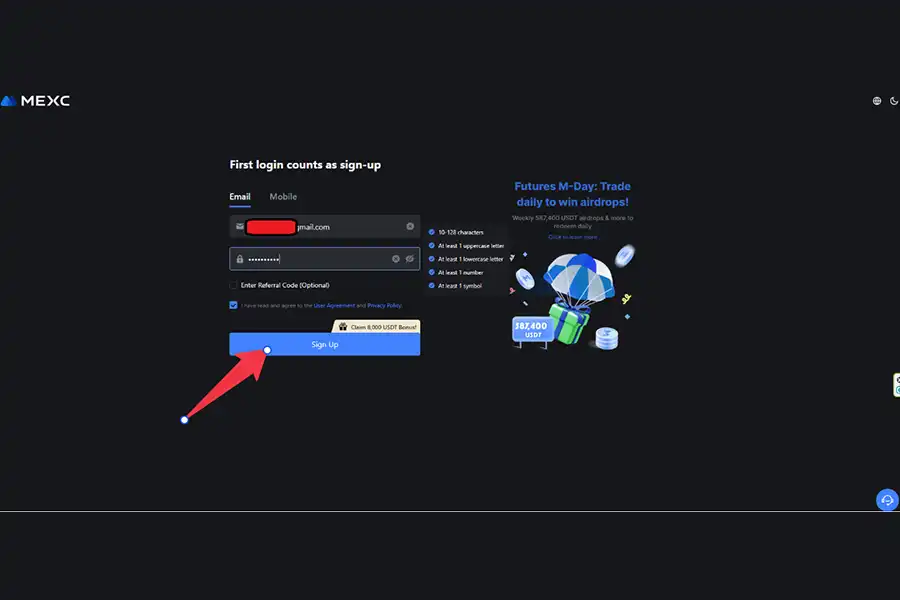Click the MEXC logo
This screenshot has width=900, height=600.
pos(35,101)
